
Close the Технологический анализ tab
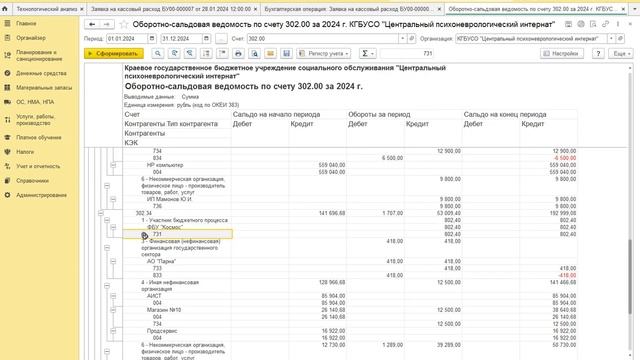[82, 9]
